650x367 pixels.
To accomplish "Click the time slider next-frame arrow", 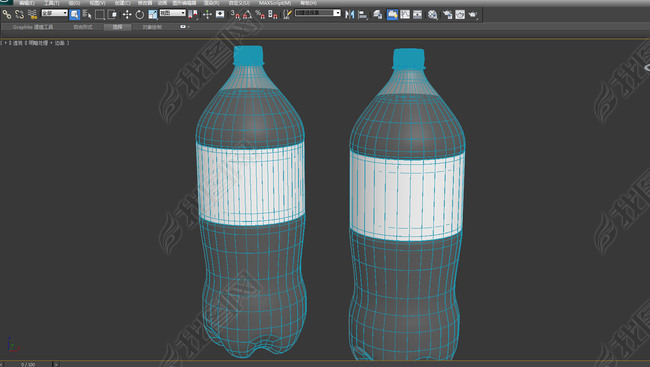I will pyautogui.click(x=56, y=365).
